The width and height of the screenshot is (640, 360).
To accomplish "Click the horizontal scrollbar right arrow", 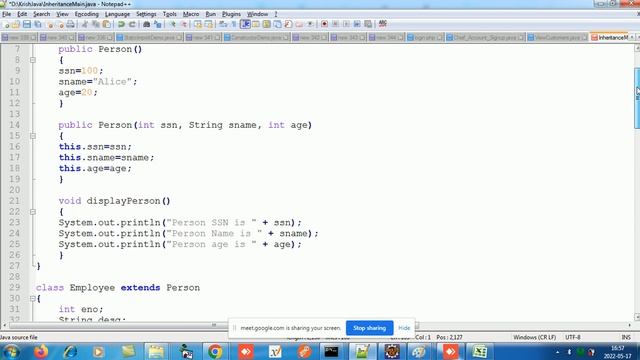I will pyautogui.click(x=630, y=325).
